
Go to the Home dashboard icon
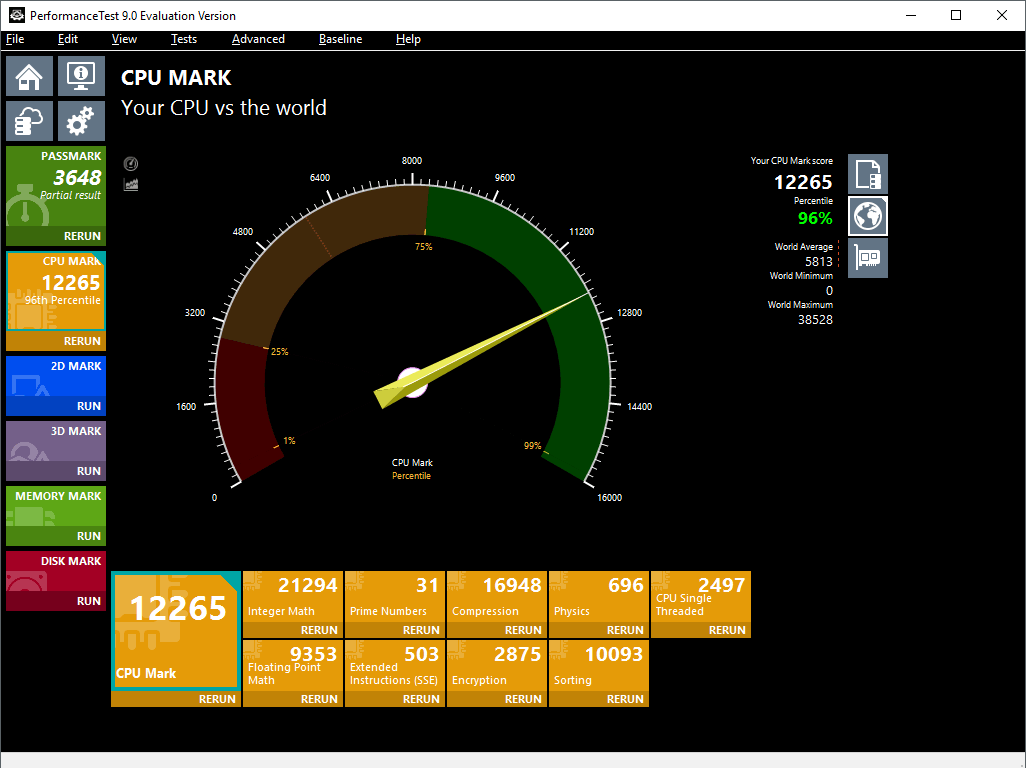pos(29,76)
